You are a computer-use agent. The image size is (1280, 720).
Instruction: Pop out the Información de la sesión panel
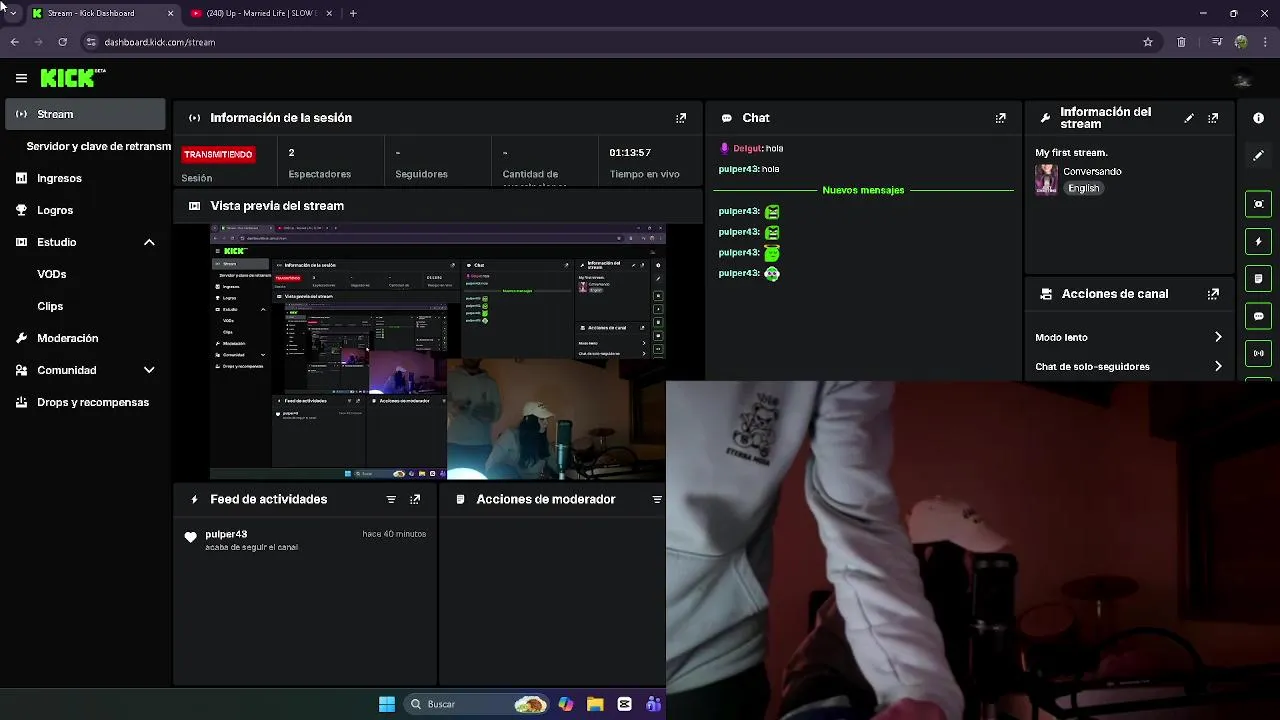pyautogui.click(x=681, y=118)
